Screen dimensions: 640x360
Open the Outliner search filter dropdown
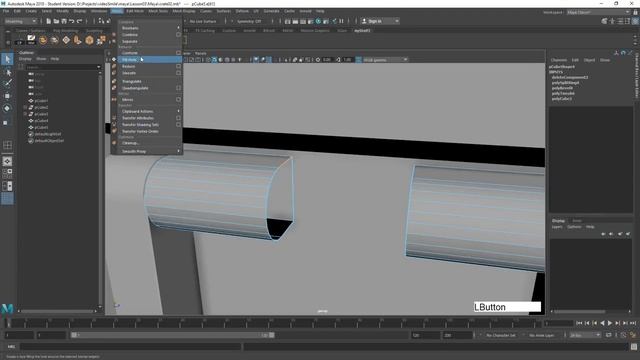click(x=98, y=67)
